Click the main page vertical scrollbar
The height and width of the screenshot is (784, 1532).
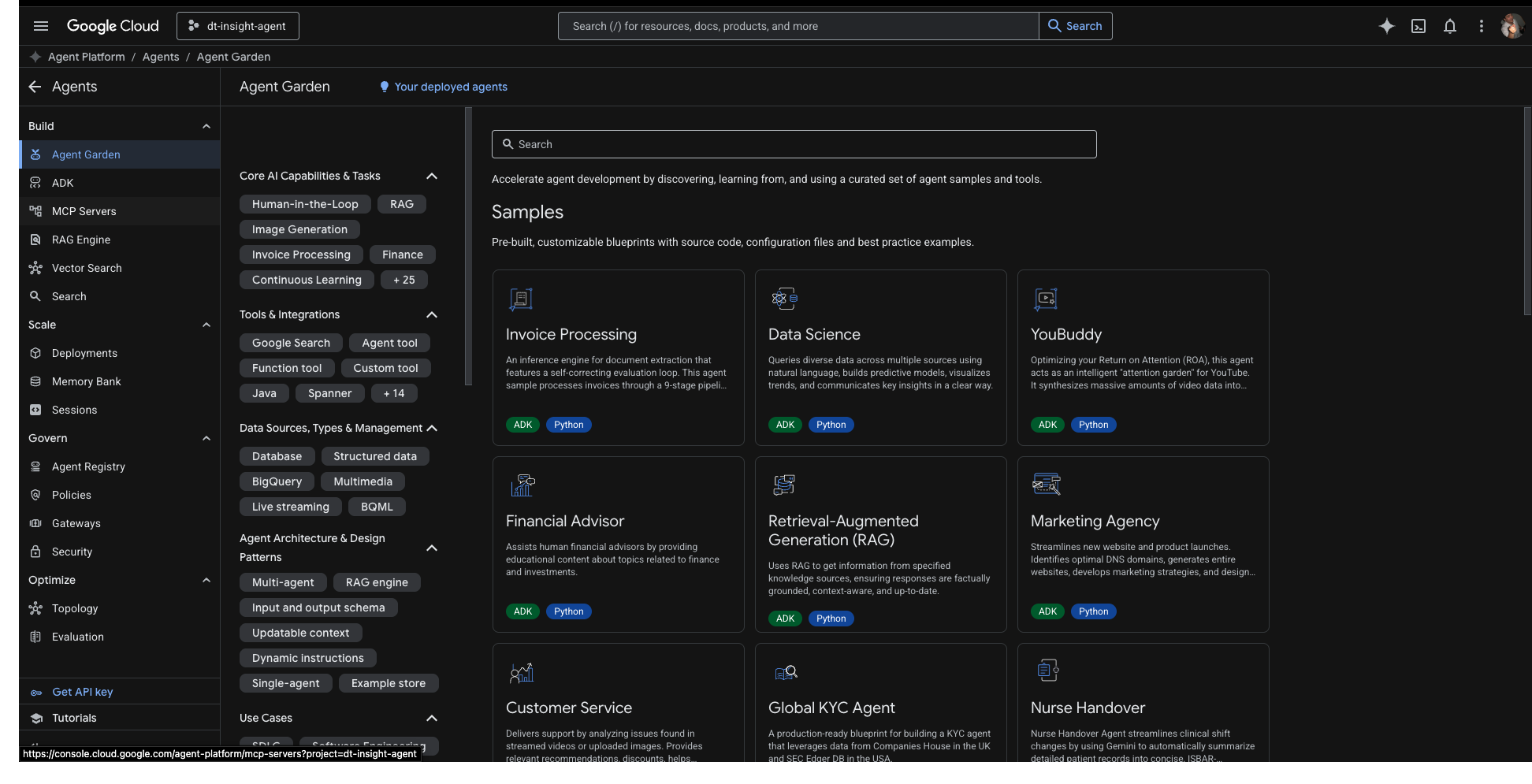click(1527, 211)
